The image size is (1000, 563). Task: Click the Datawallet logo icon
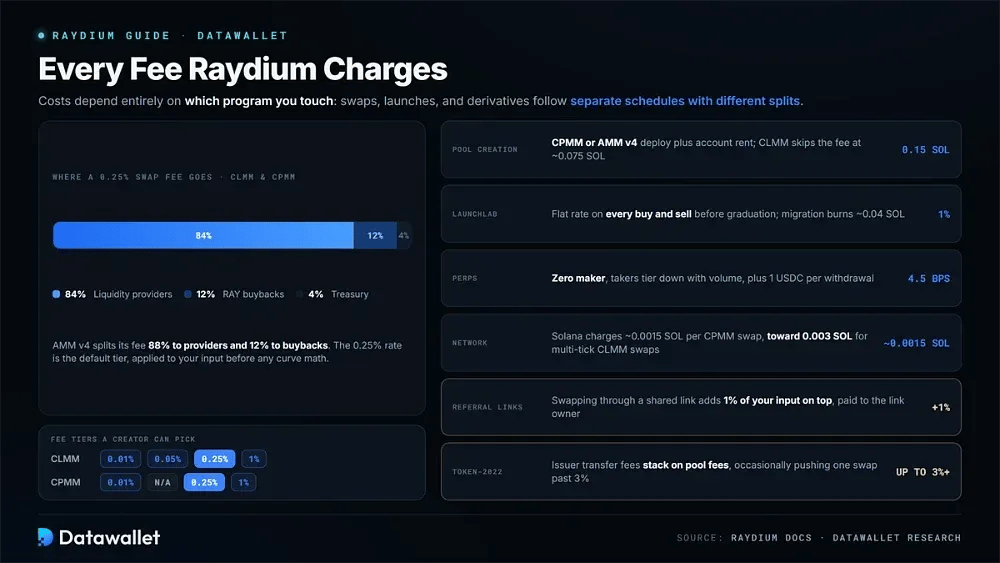(45, 537)
